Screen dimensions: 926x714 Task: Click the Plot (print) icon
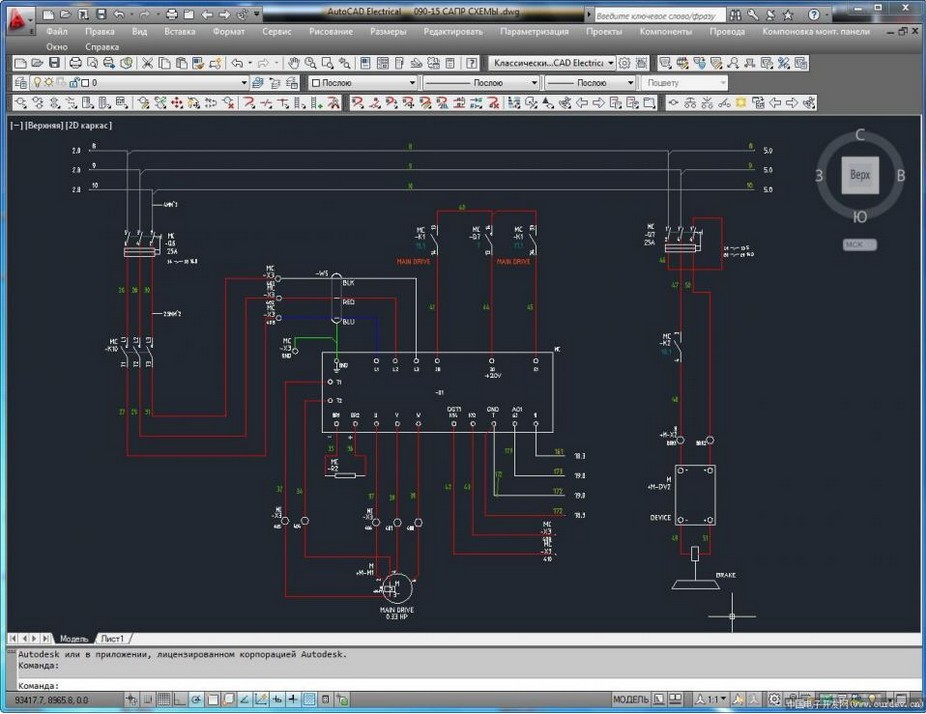76,63
